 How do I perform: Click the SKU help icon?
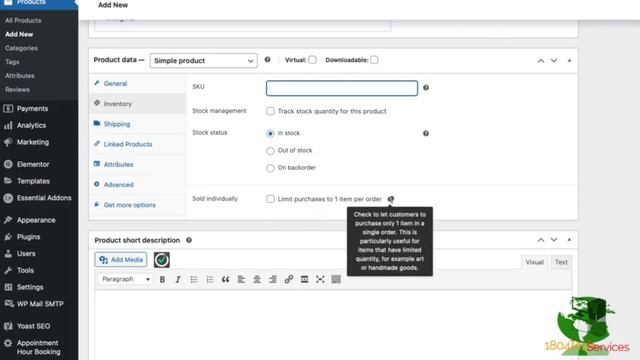426,88
